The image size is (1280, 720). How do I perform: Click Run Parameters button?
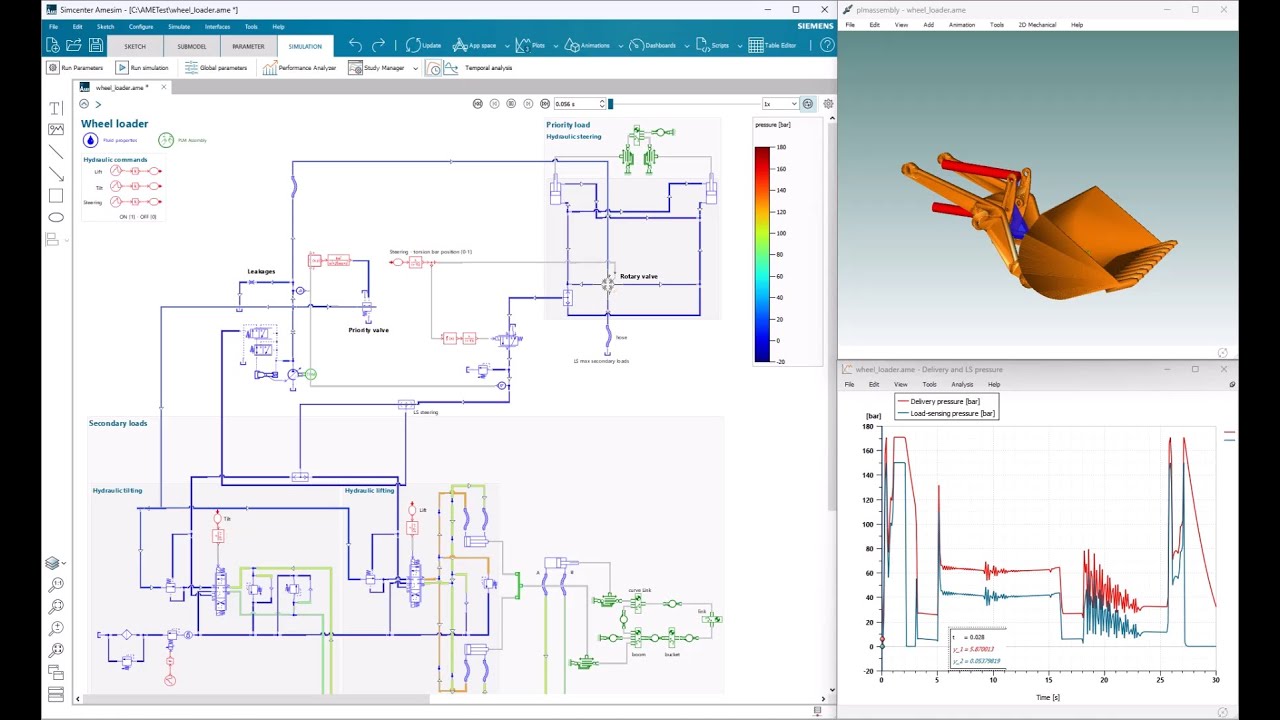(75, 68)
